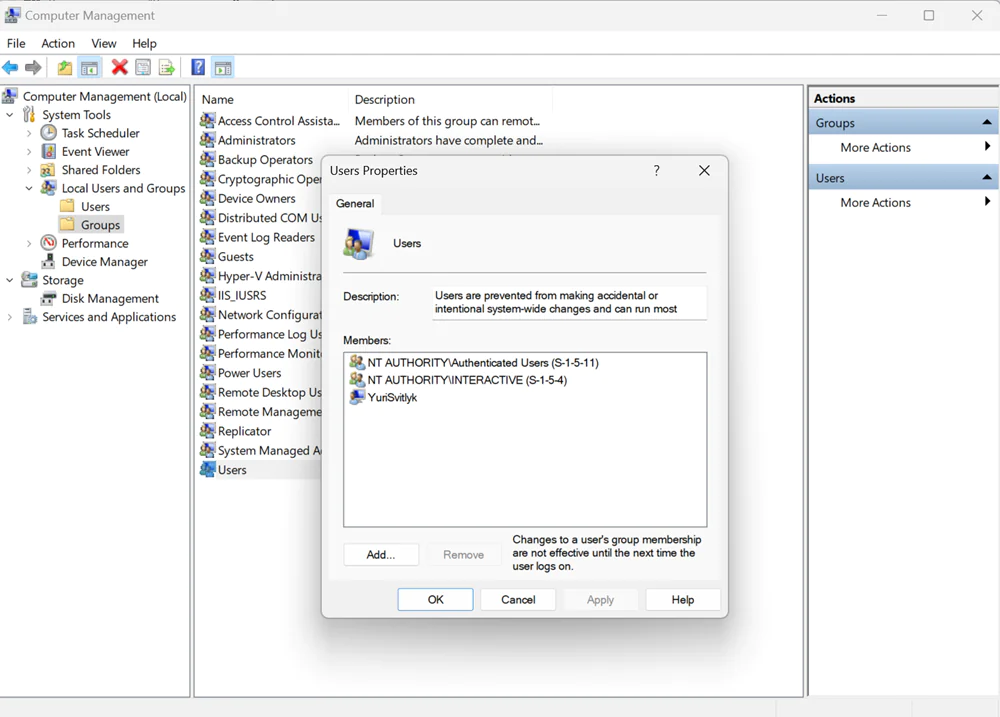The width and height of the screenshot is (1000, 717).
Task: Click the Properties toolbar icon
Action: (x=143, y=67)
